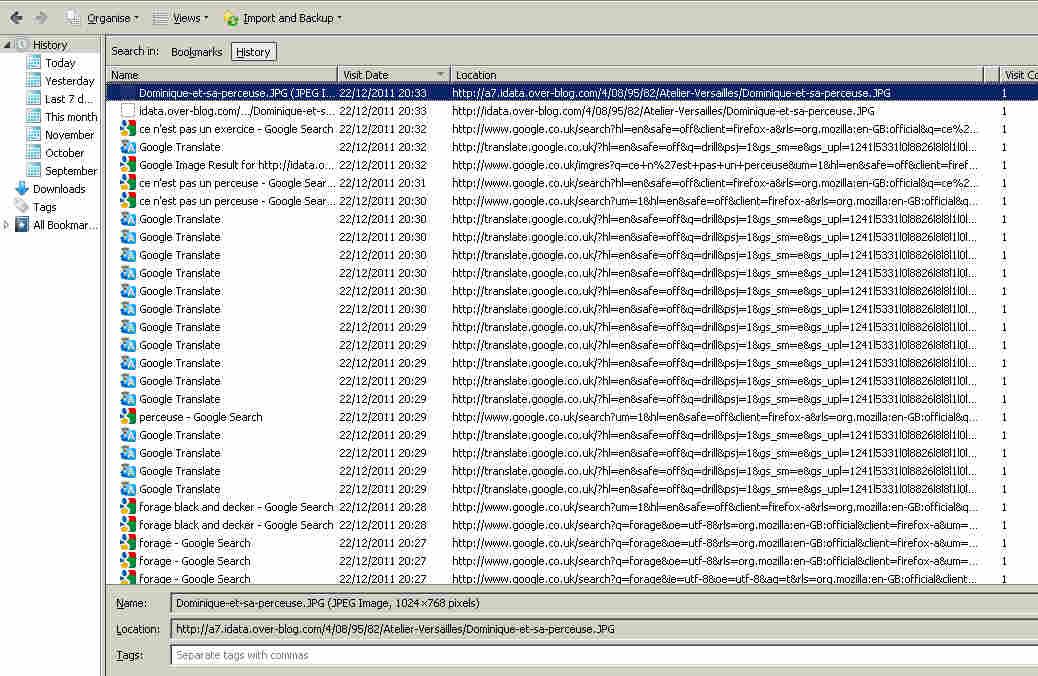Switch search scope to Bookmarks
Screen dimensions: 1038x676
pyautogui.click(x=197, y=52)
